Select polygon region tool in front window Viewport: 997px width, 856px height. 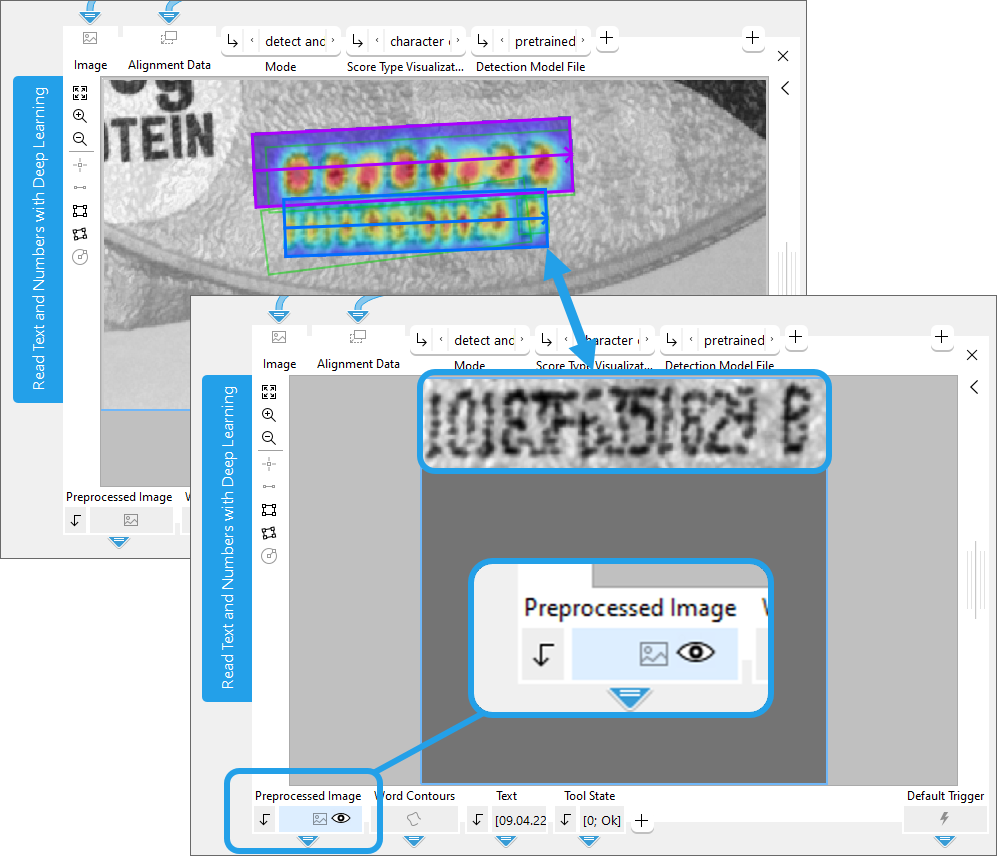point(269,532)
